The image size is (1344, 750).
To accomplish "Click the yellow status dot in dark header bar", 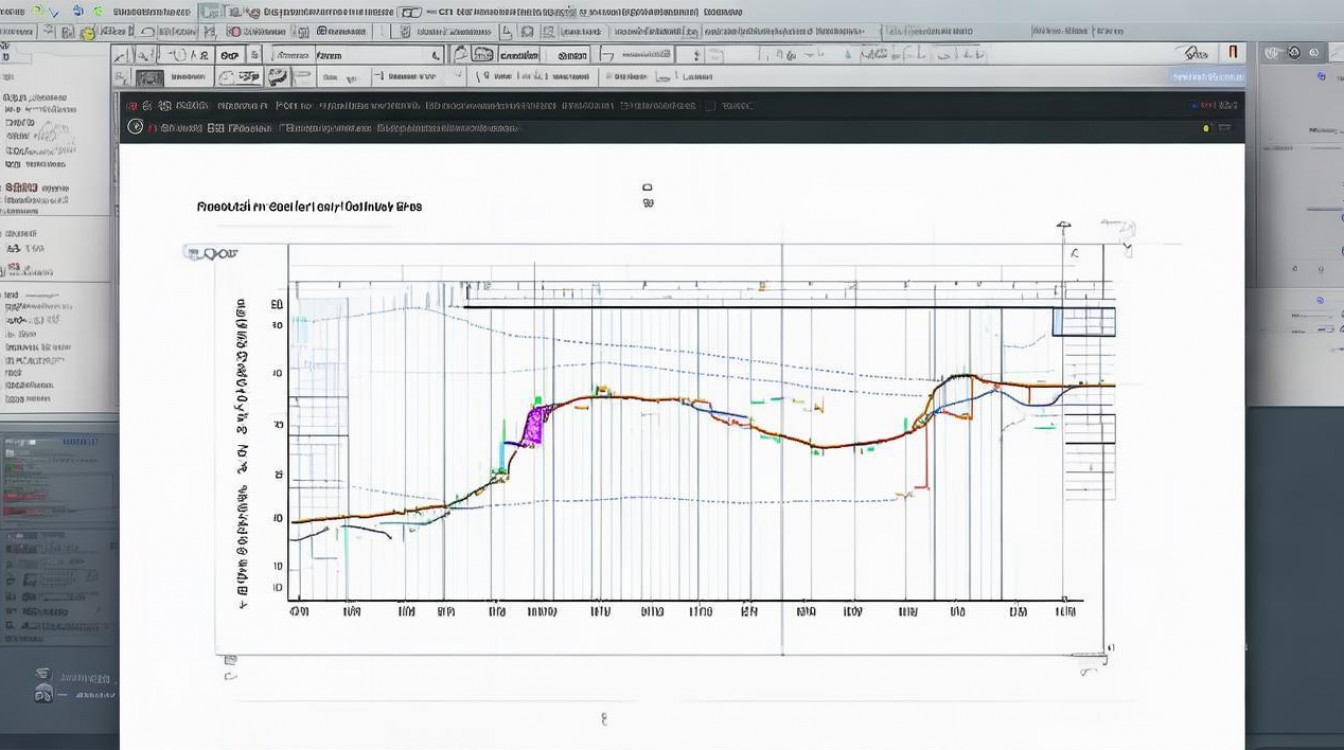I will [1206, 128].
